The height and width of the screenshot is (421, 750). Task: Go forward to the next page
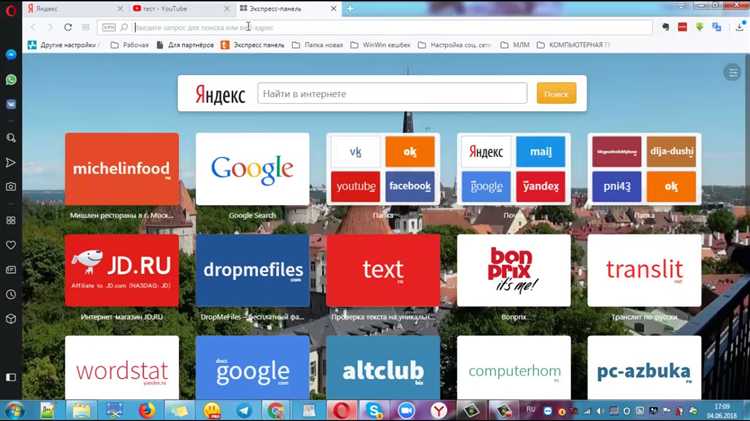[x=50, y=27]
